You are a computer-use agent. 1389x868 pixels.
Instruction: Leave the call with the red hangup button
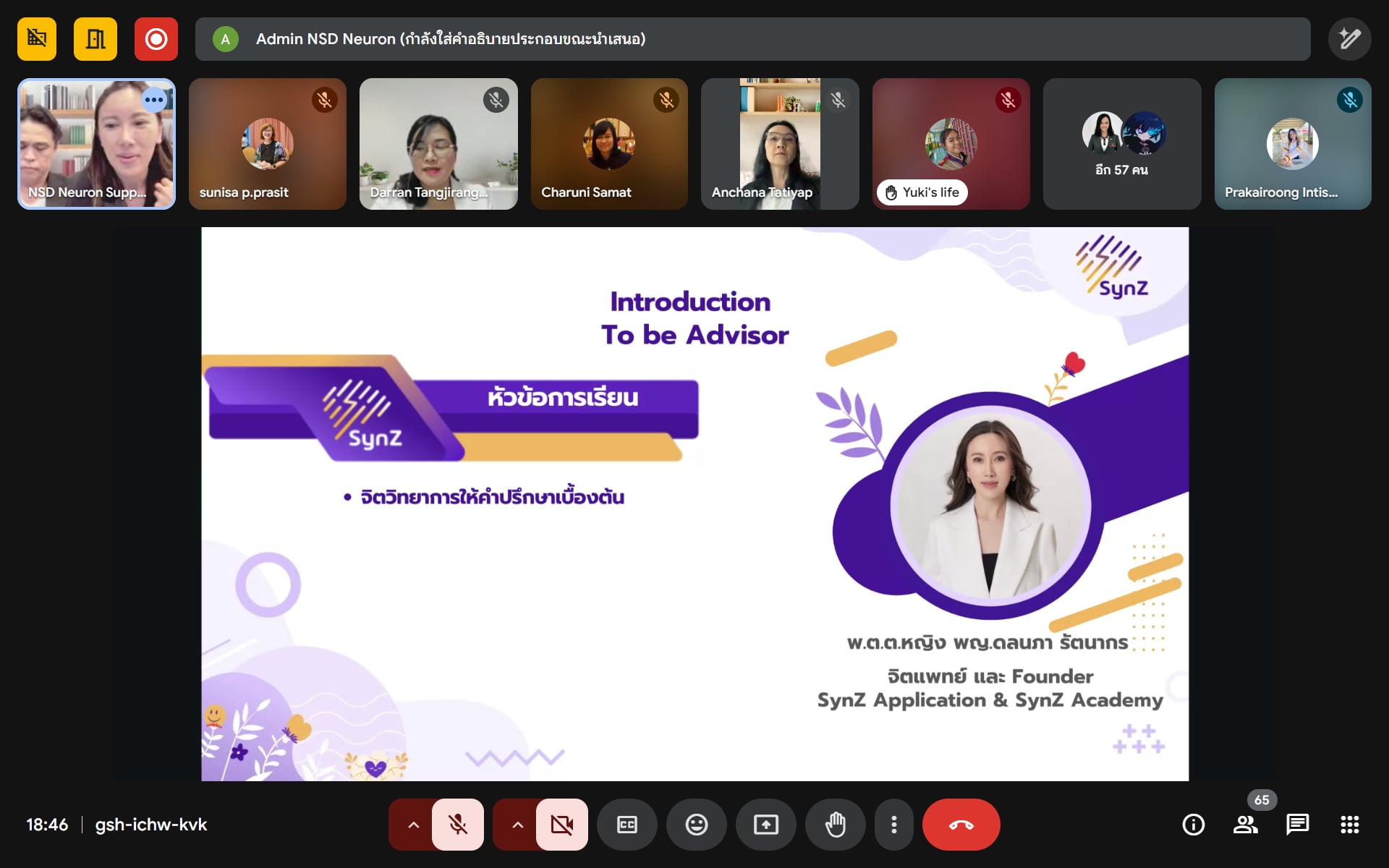(x=961, y=825)
